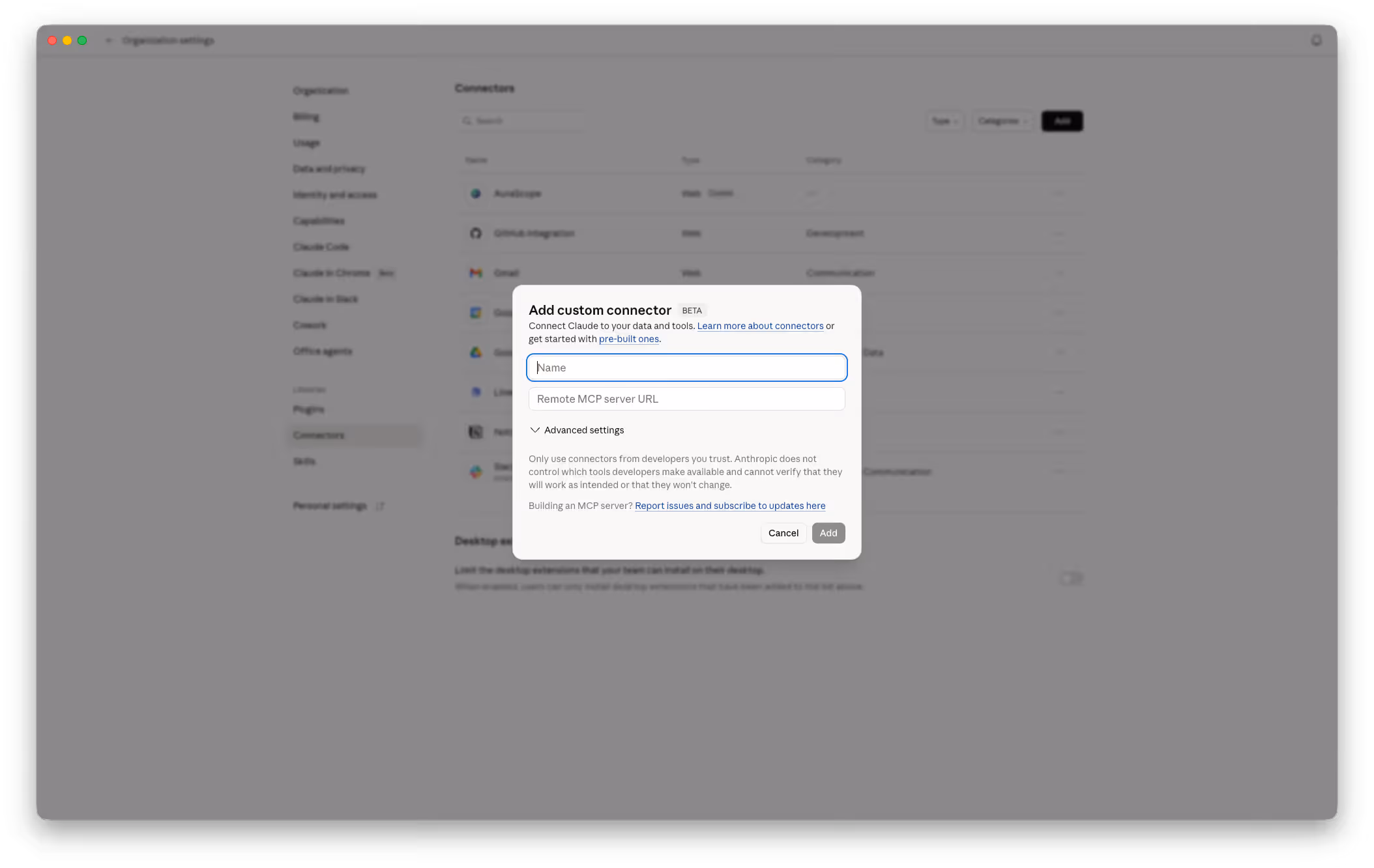
Task: Click the Type column header
Action: coord(690,160)
